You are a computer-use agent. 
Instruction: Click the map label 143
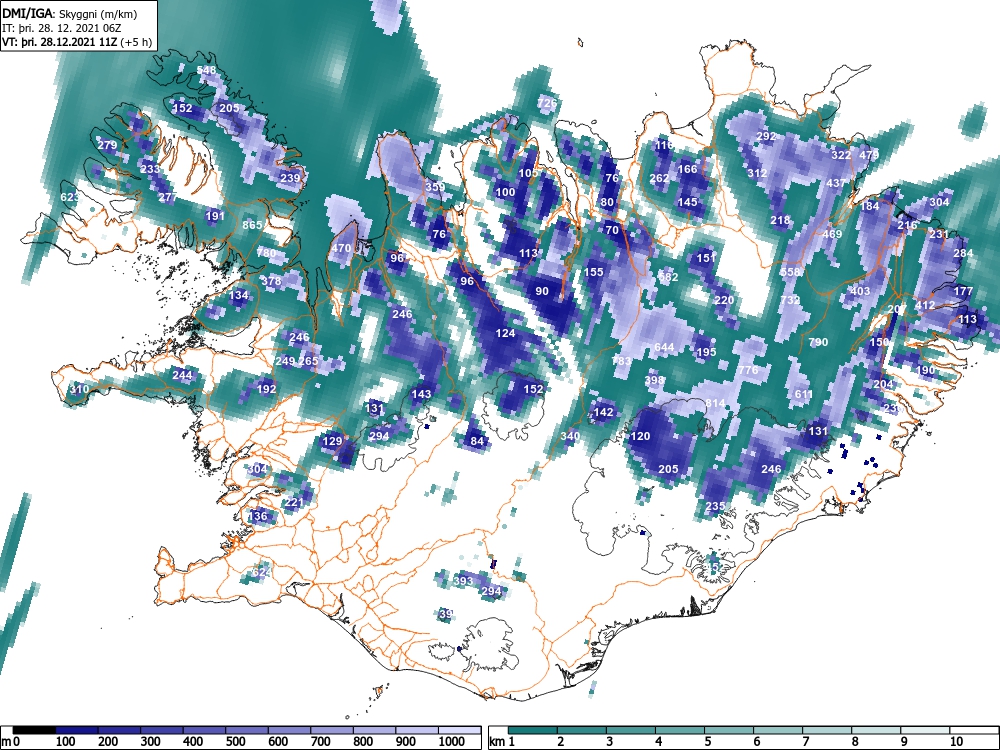tap(422, 394)
